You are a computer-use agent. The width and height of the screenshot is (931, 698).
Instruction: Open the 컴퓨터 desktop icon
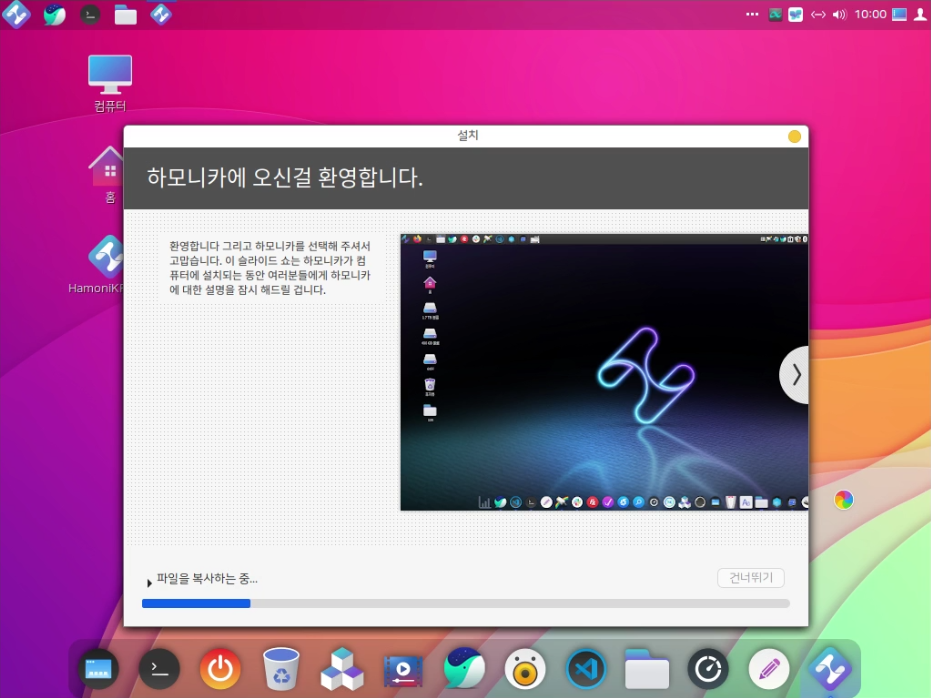[110, 82]
